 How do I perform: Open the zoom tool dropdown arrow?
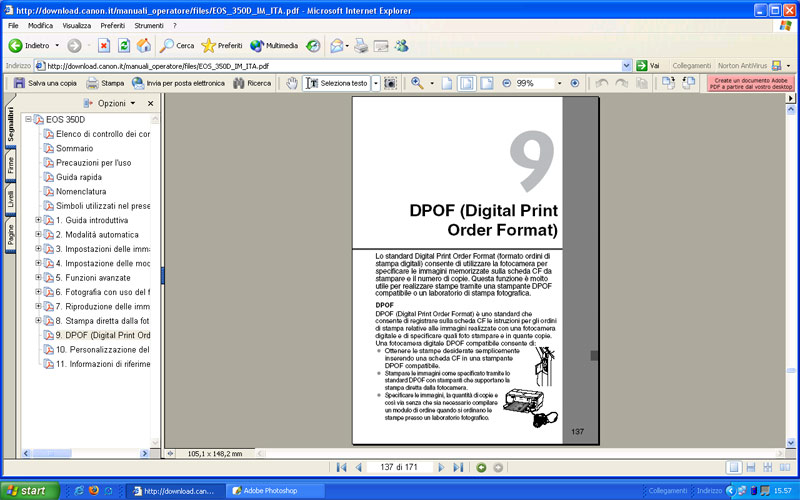(432, 83)
